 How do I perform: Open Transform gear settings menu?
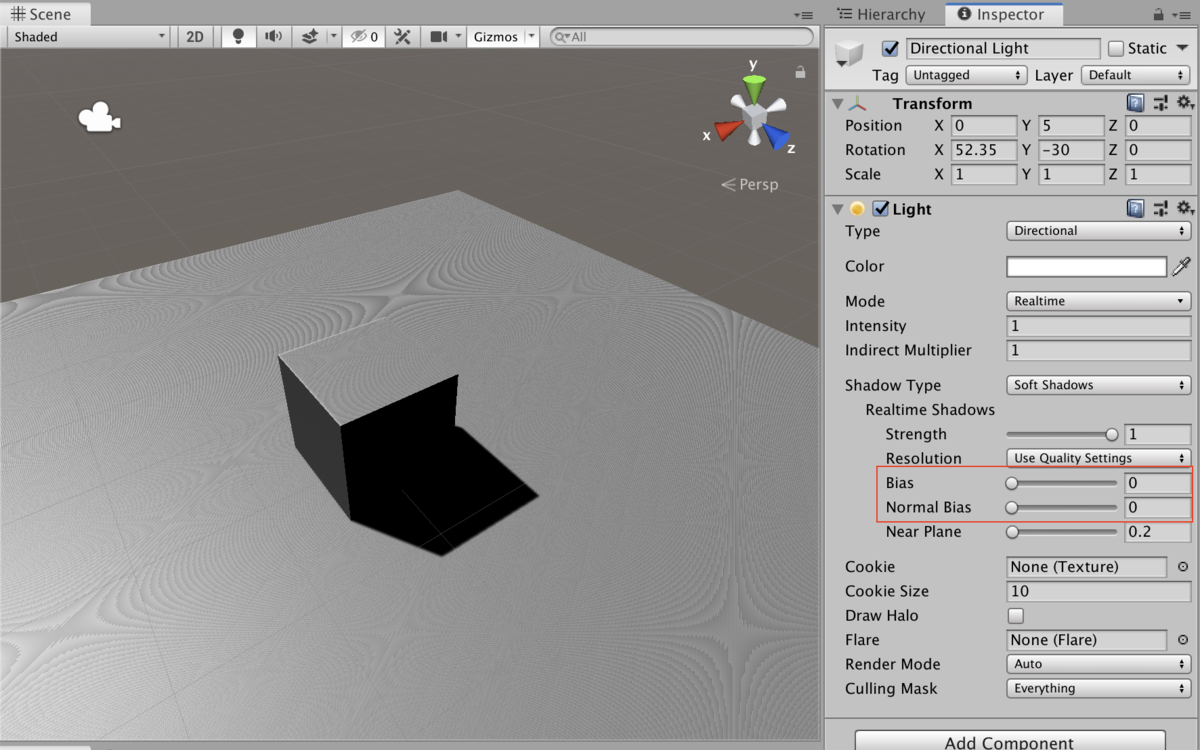[x=1185, y=103]
